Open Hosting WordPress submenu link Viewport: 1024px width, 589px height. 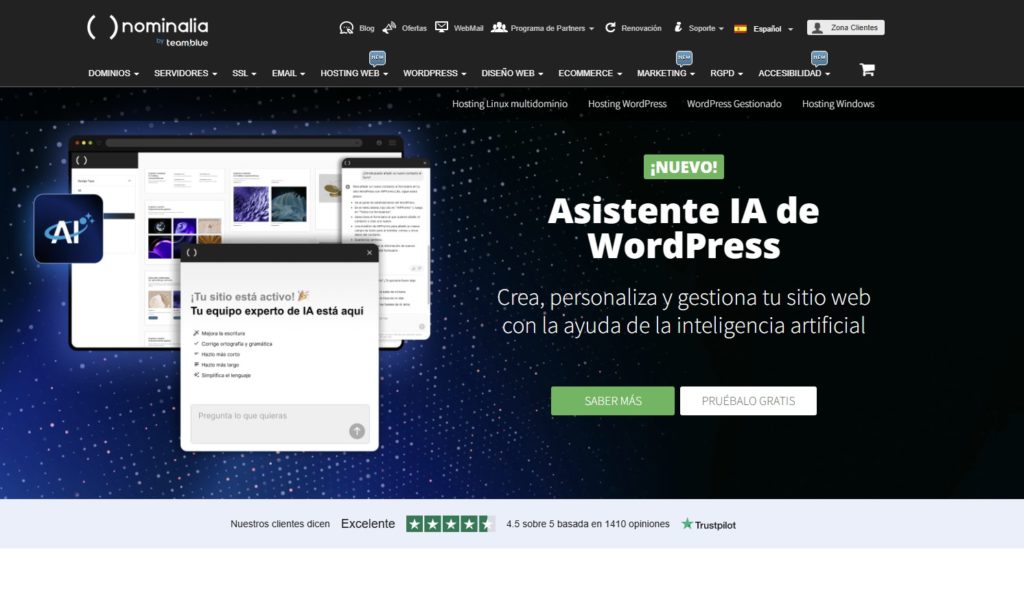(x=627, y=104)
